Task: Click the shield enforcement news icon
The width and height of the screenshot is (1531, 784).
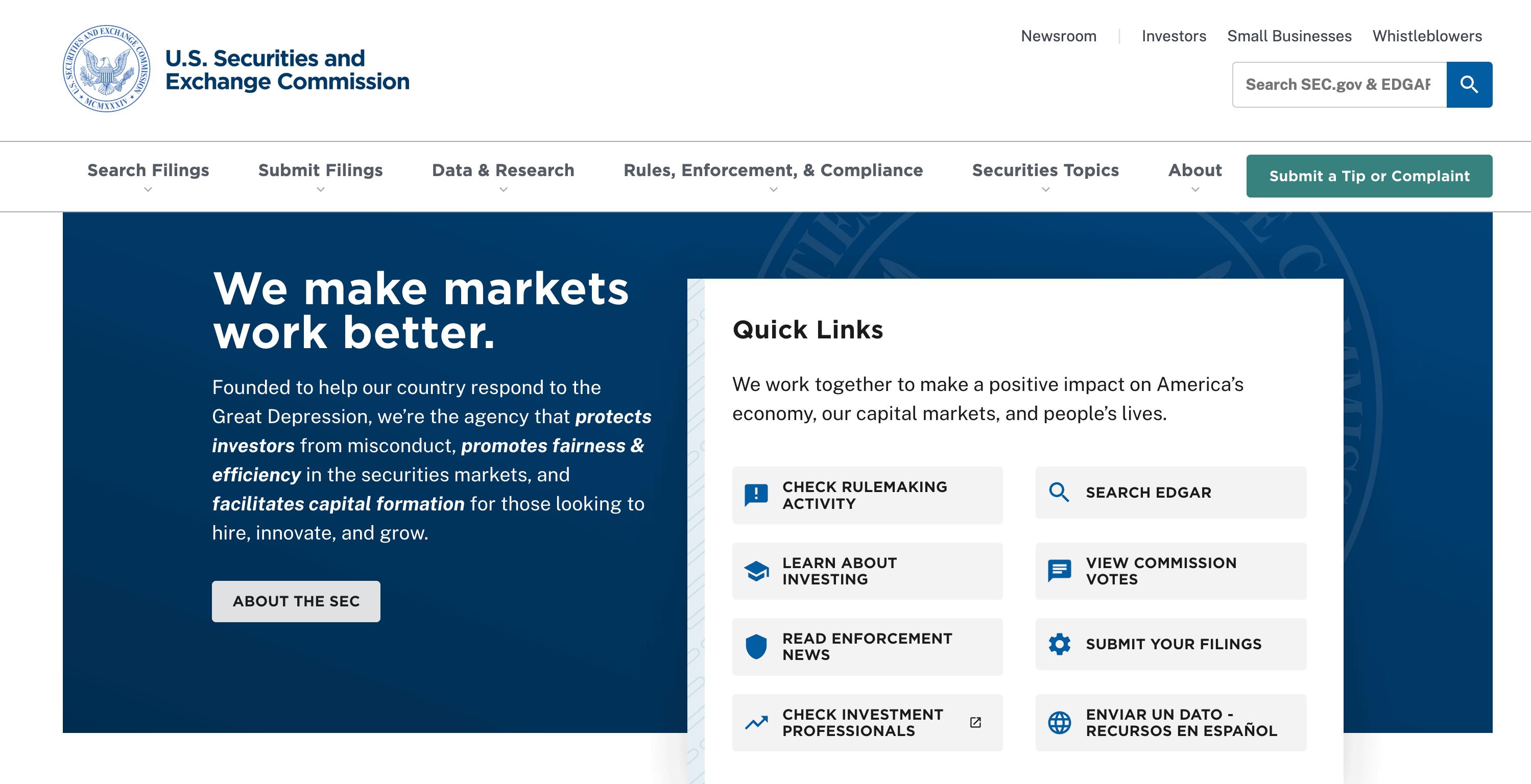Action: [x=756, y=646]
